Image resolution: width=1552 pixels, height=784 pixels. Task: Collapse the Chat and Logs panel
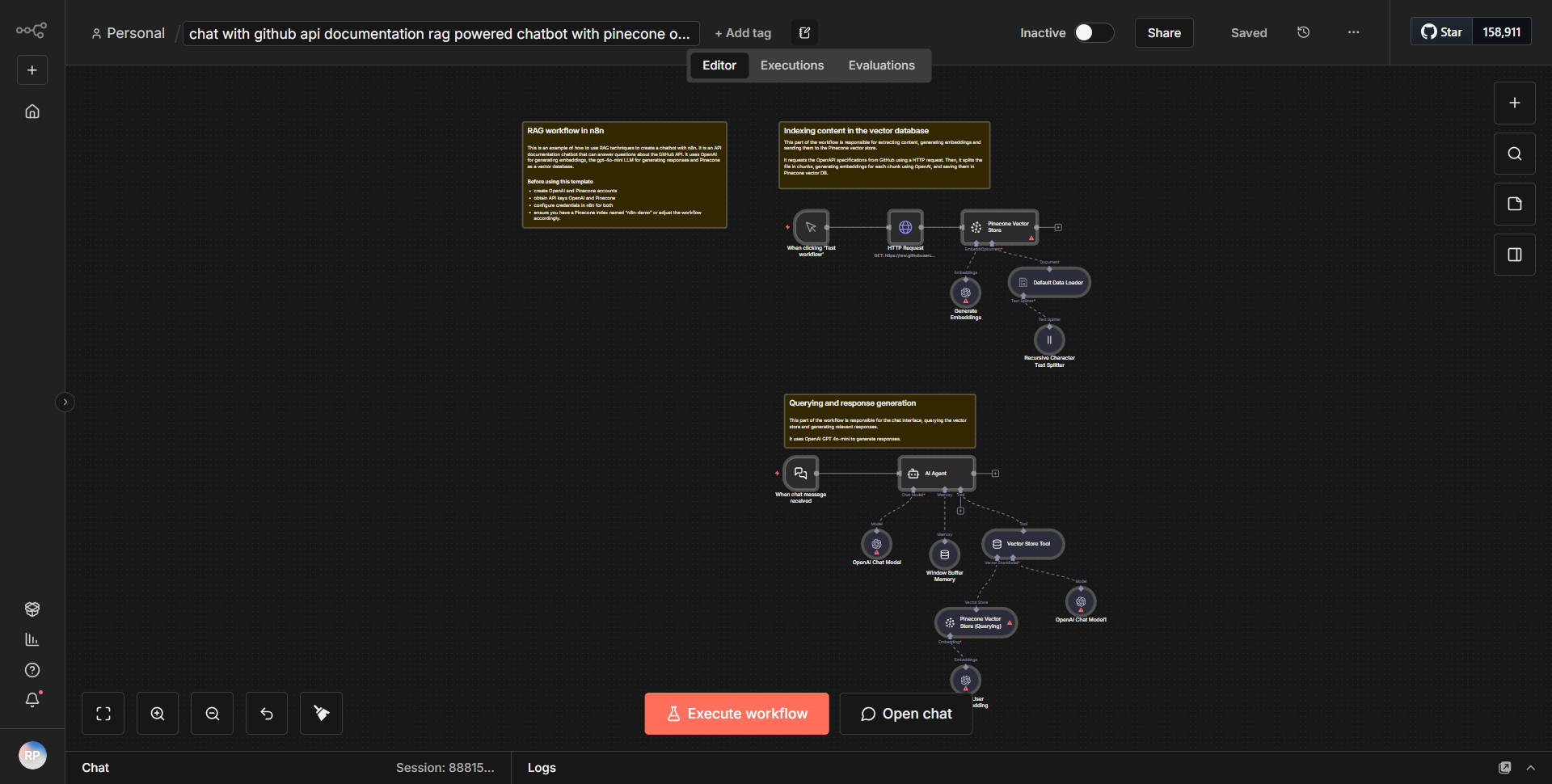(1531, 767)
